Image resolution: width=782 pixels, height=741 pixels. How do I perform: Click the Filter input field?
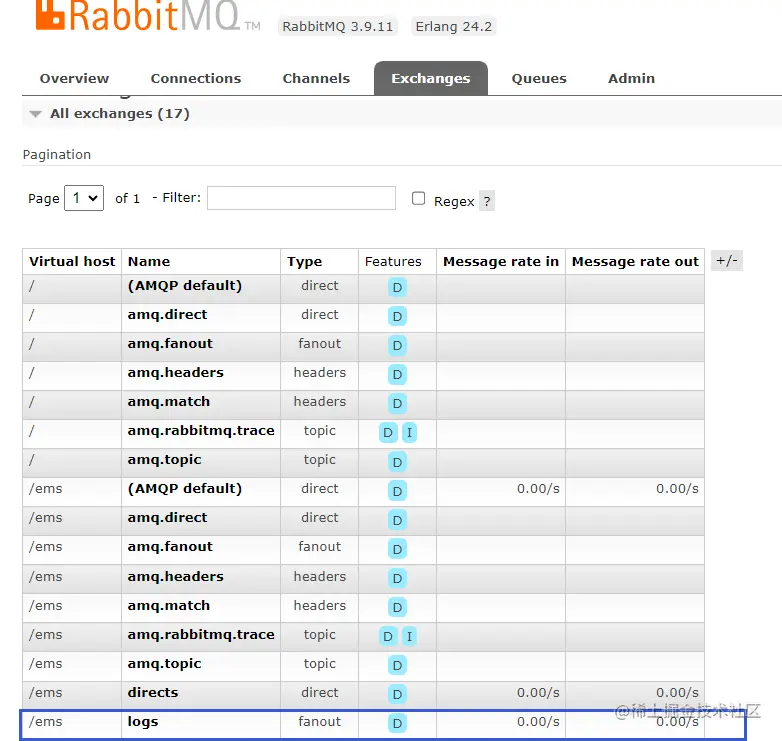click(x=301, y=198)
